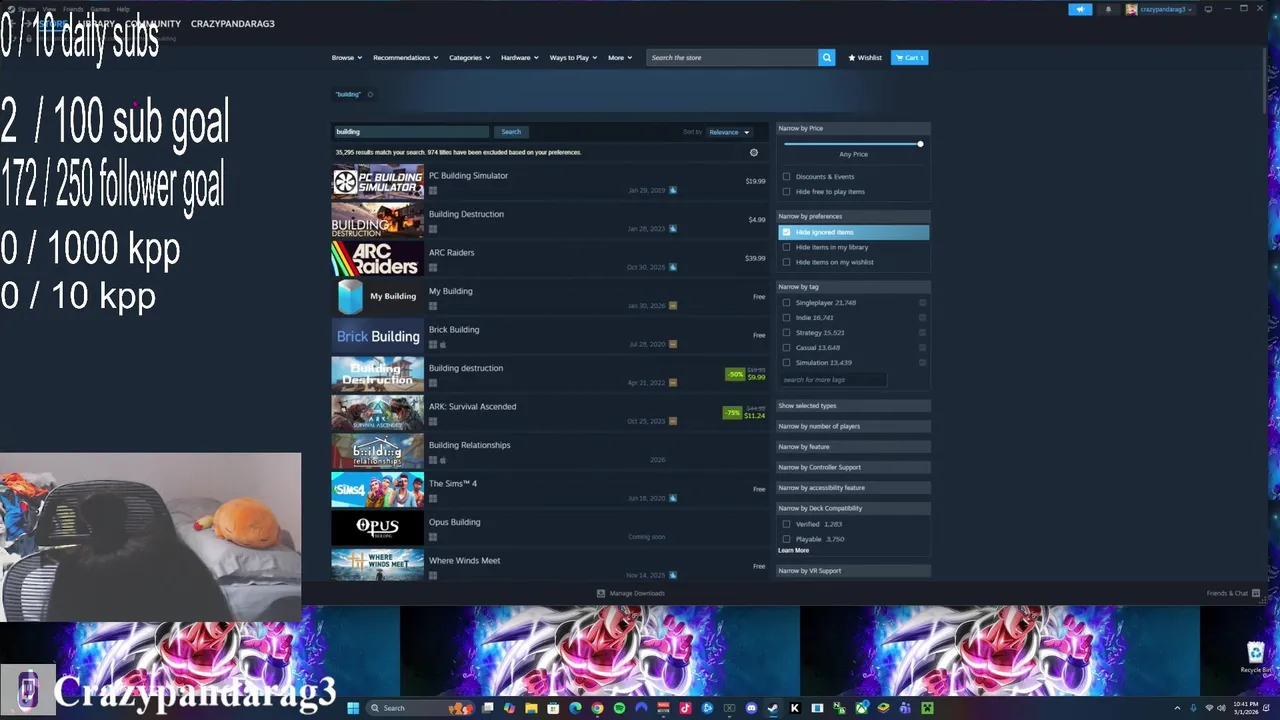Go to the COMMUNITY tab

[153, 23]
